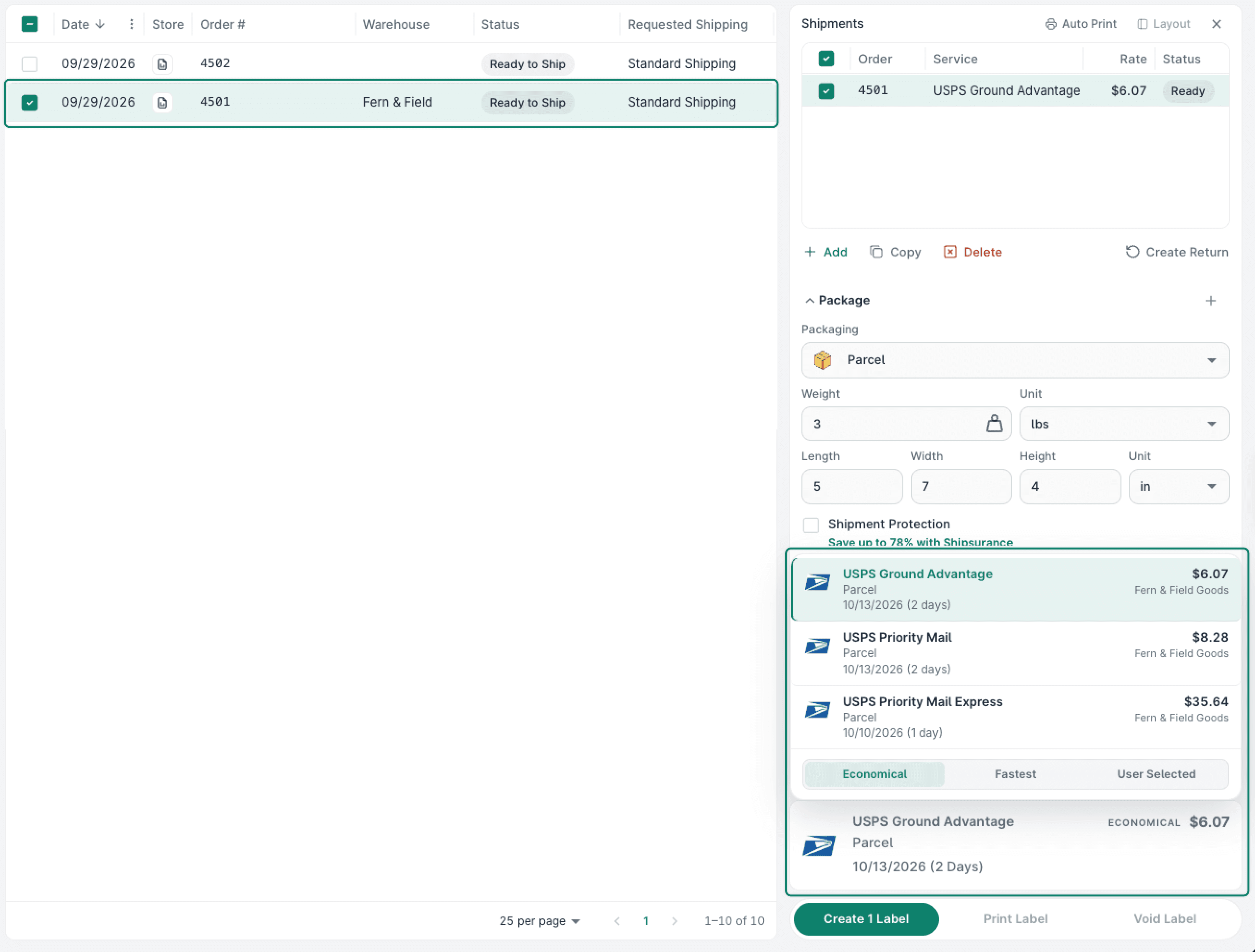
Task: Add a new shipment
Action: point(826,252)
